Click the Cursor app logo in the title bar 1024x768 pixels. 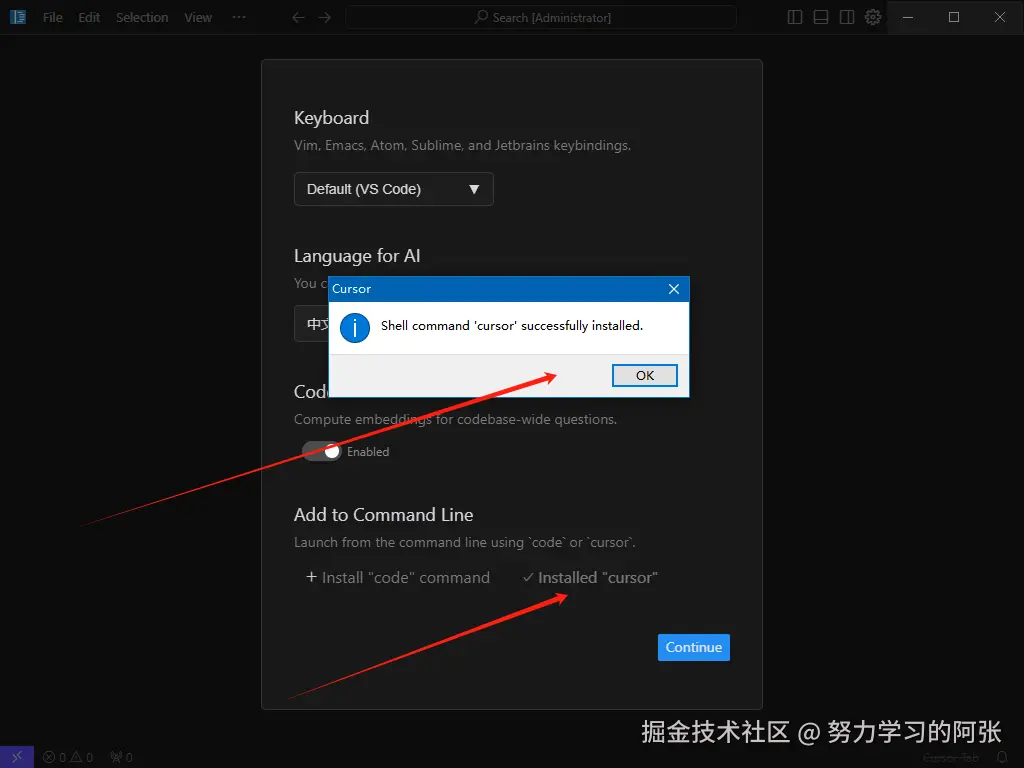coord(18,17)
